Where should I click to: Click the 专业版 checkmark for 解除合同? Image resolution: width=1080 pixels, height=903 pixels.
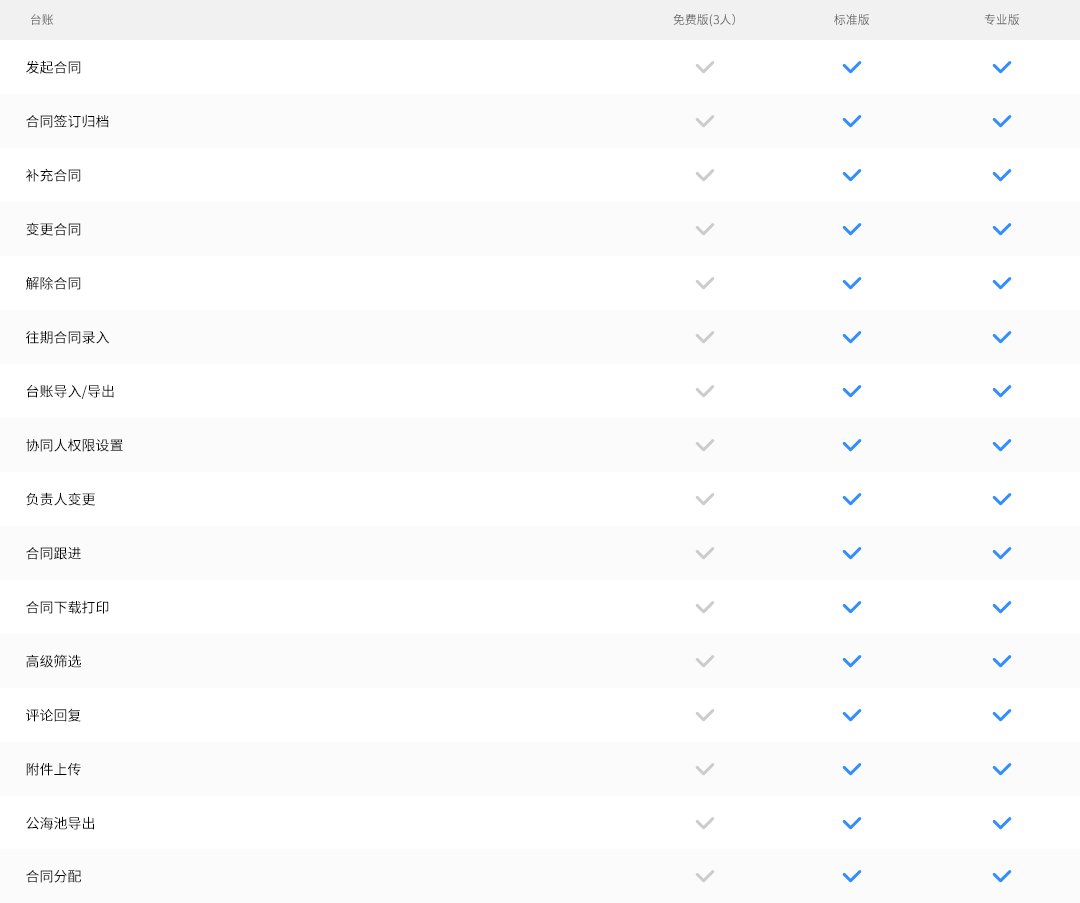pyautogui.click(x=1001, y=283)
